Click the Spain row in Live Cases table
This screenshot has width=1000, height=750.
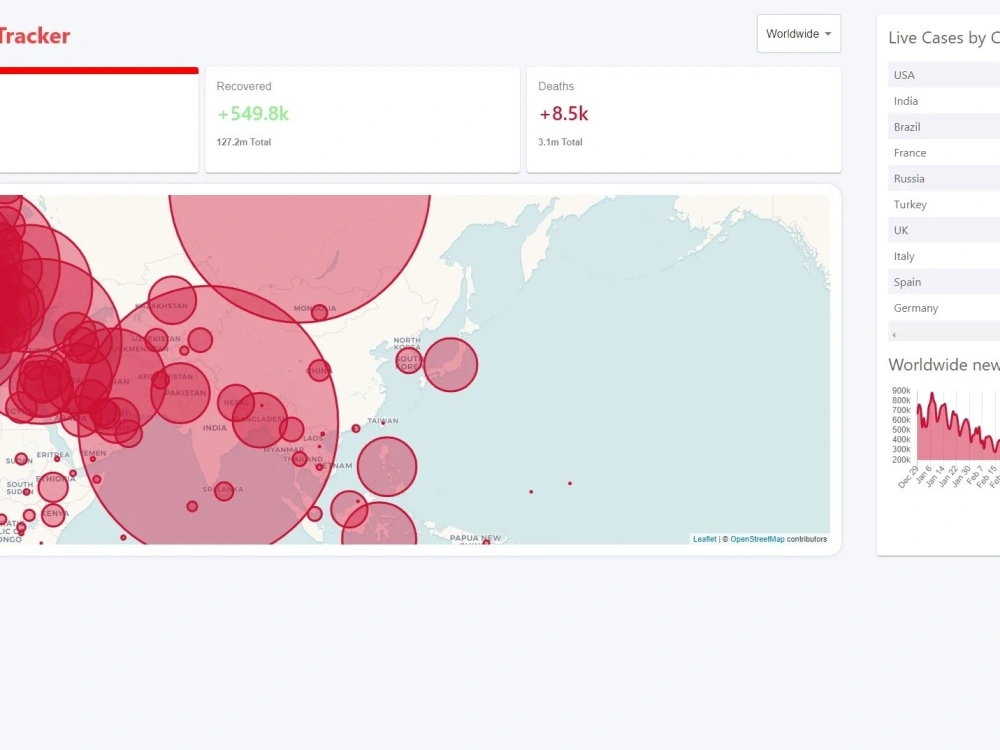tap(944, 282)
